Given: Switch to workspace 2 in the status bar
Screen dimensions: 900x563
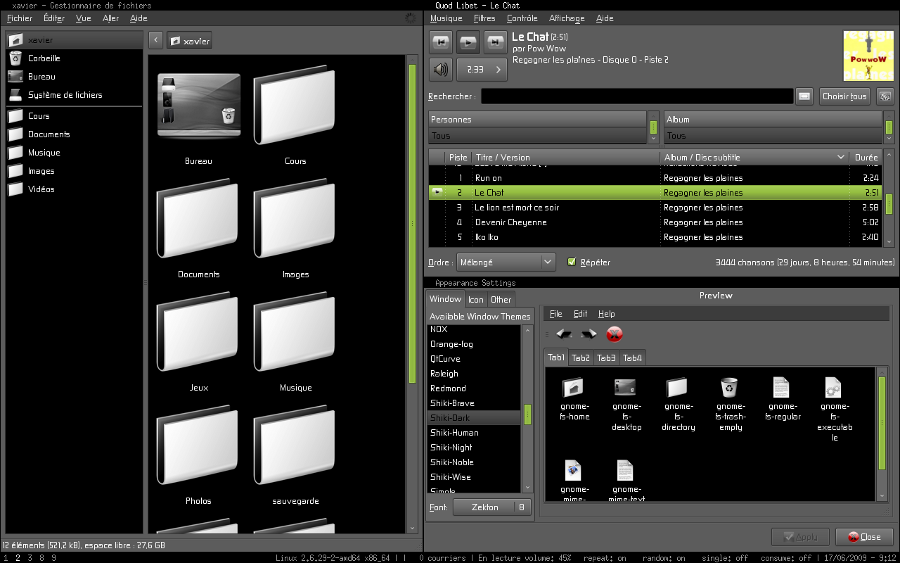Looking at the screenshot, I should 18,558.
